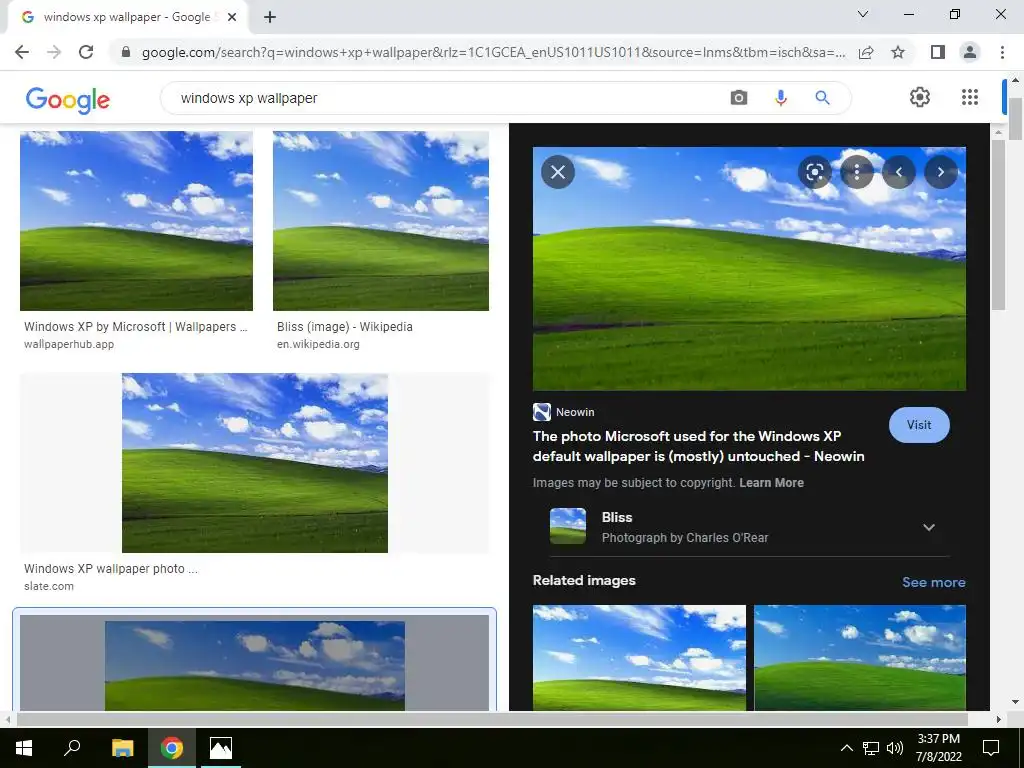Open the Chrome three-dot menu
The width and height of the screenshot is (1024, 768).
coord(1002,52)
